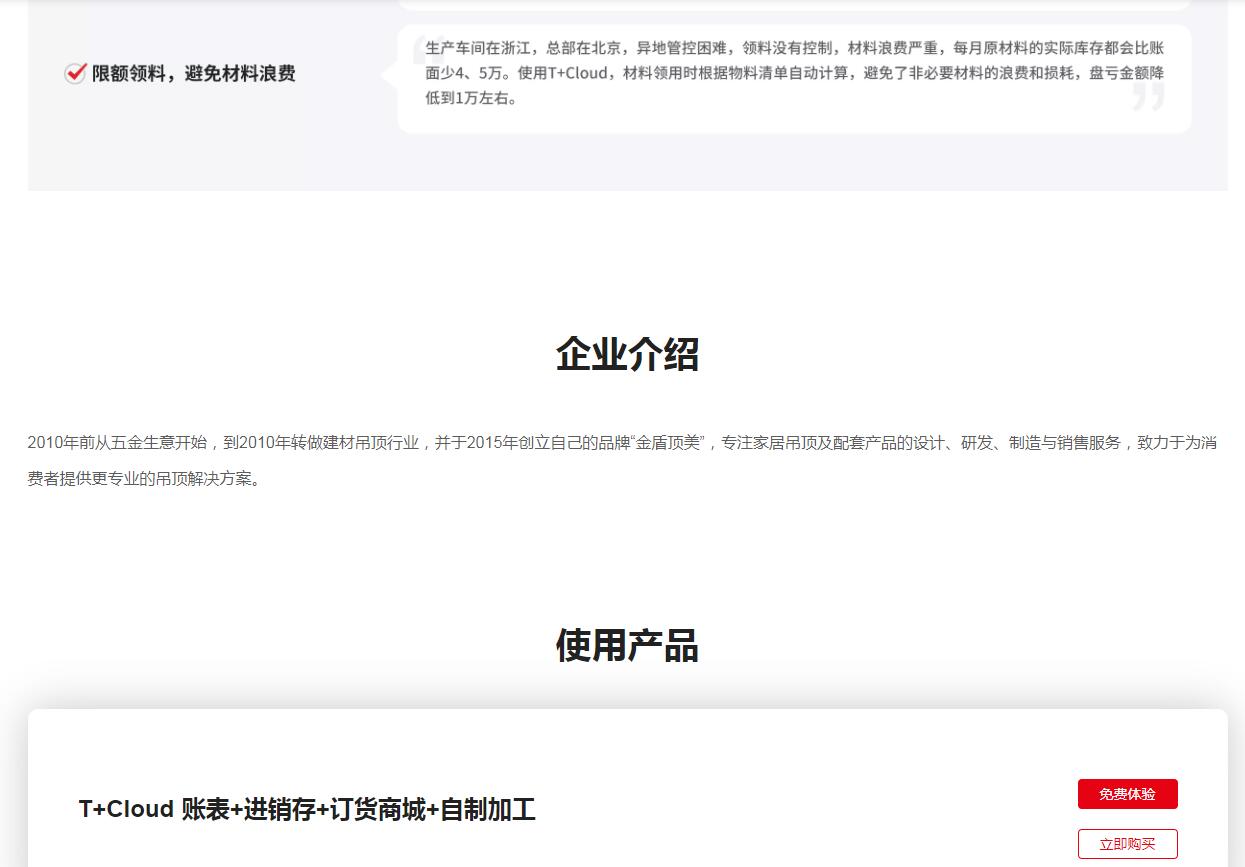This screenshot has width=1245, height=867.
Task: Click the 免费体验 red button
Action: tap(1127, 794)
